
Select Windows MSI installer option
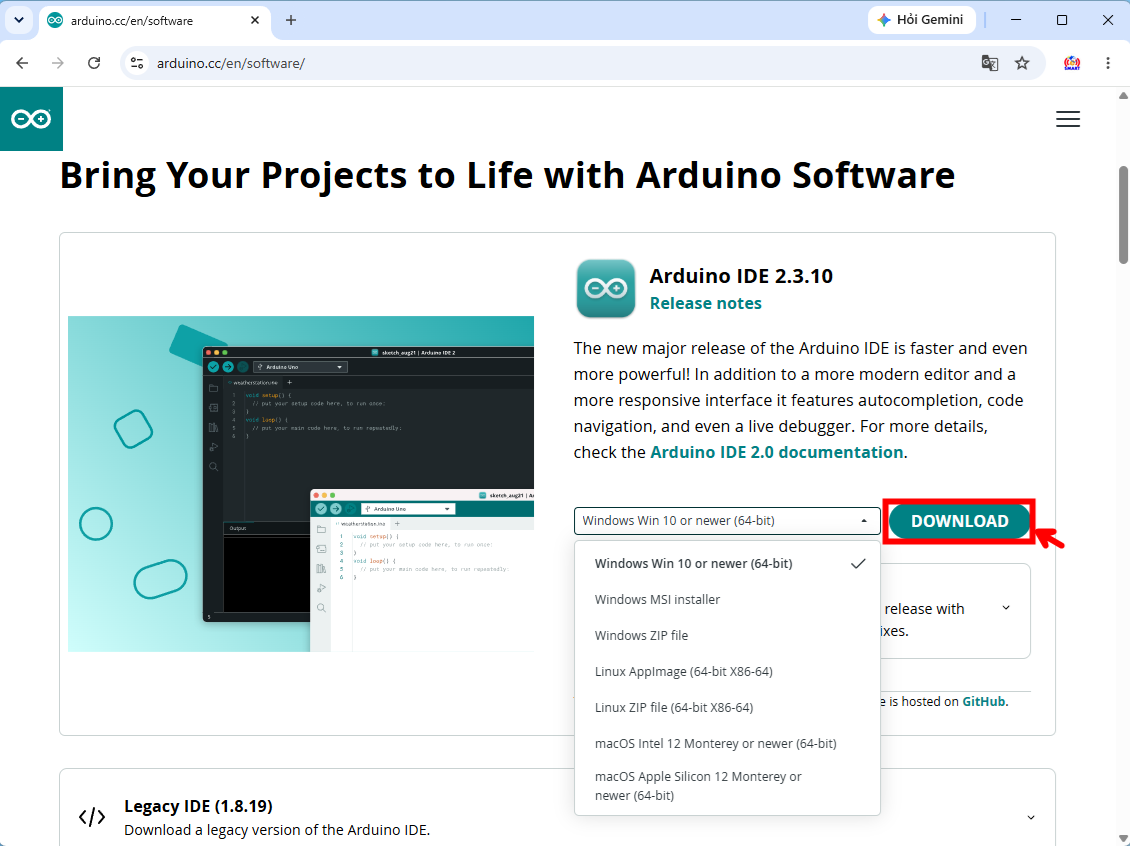pos(726,600)
